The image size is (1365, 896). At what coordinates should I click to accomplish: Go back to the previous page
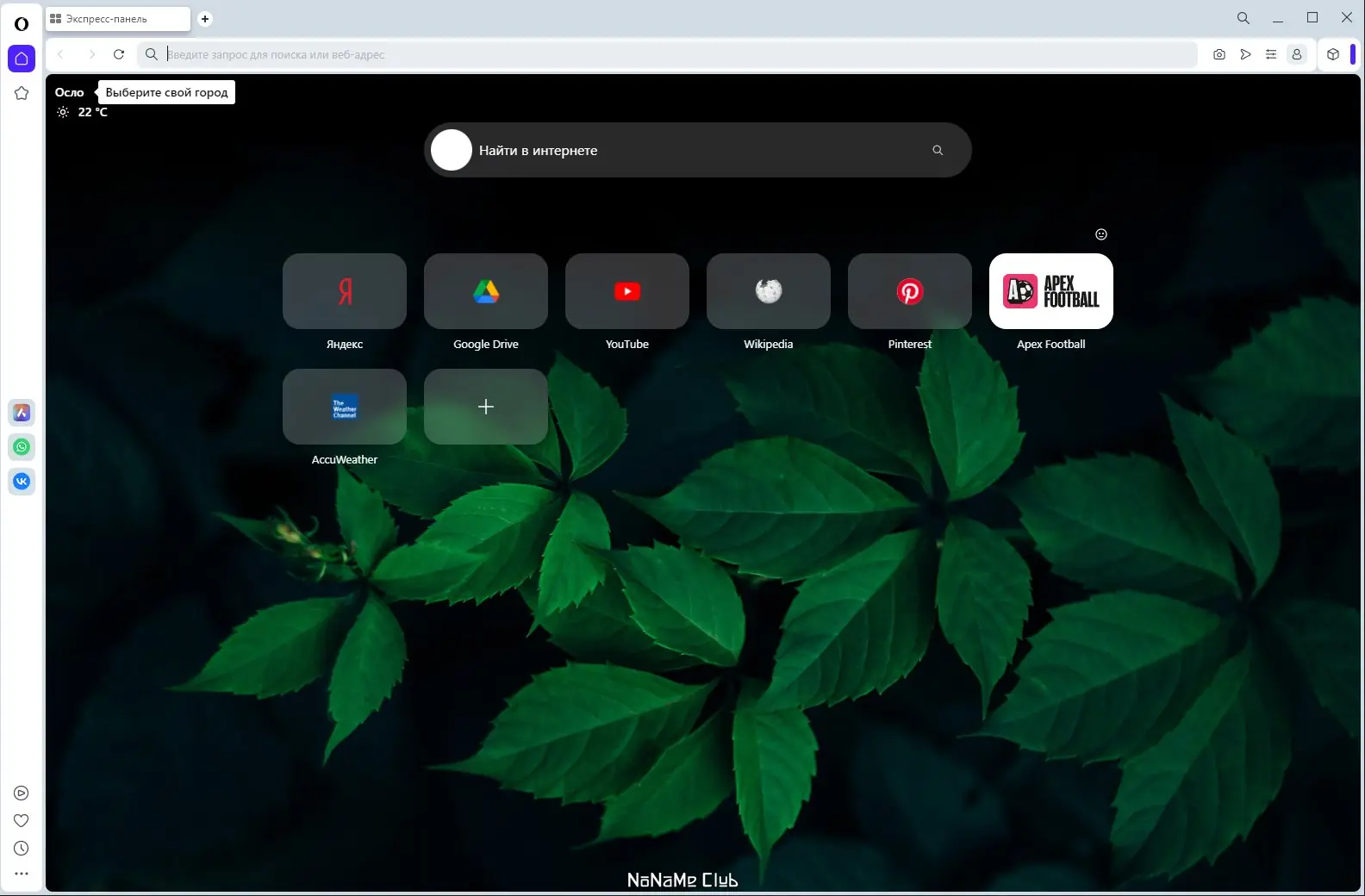tap(61, 54)
